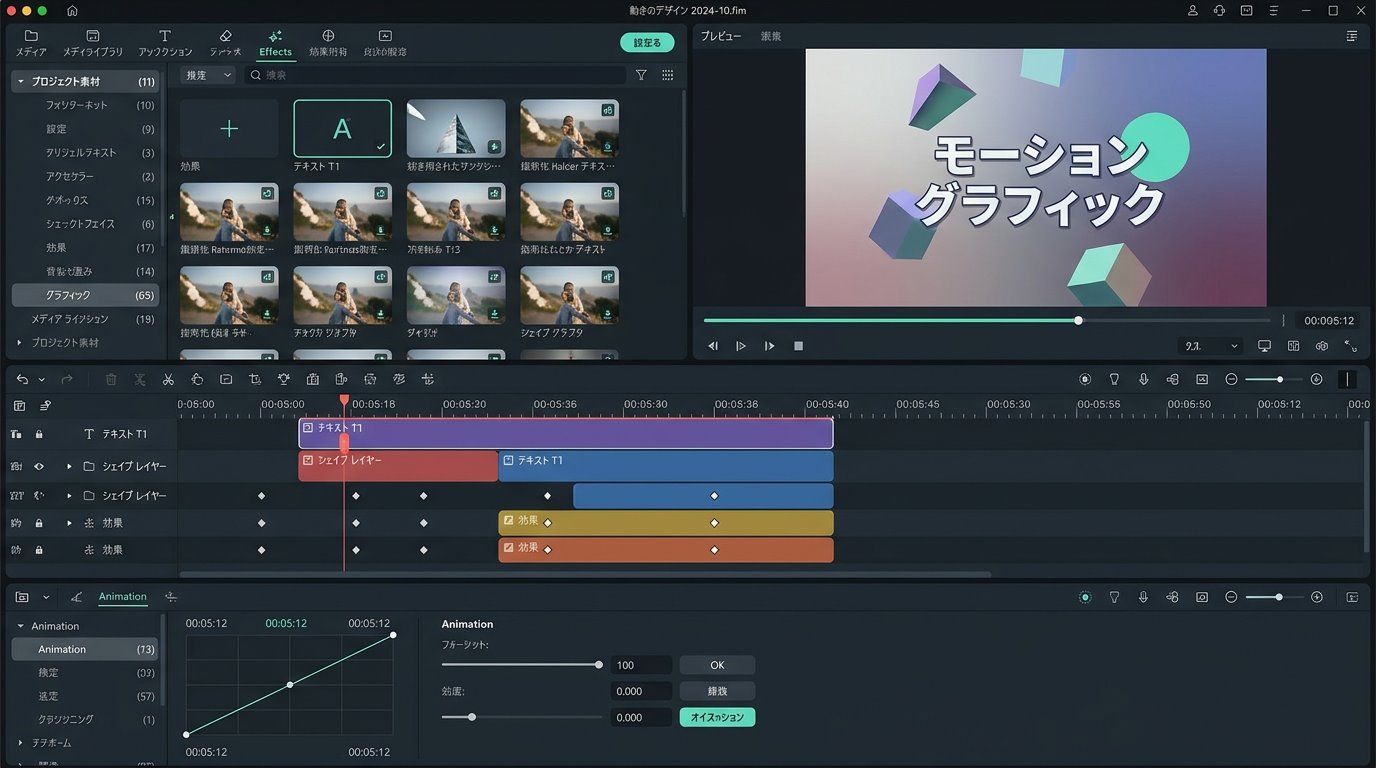Toggle the active record icon above timeline
The width and height of the screenshot is (1376, 768).
1085,380
